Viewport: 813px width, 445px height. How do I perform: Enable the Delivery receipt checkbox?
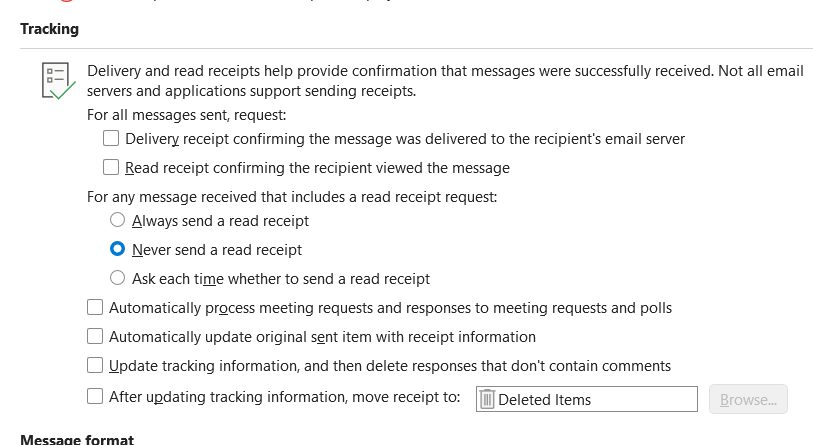(111, 138)
